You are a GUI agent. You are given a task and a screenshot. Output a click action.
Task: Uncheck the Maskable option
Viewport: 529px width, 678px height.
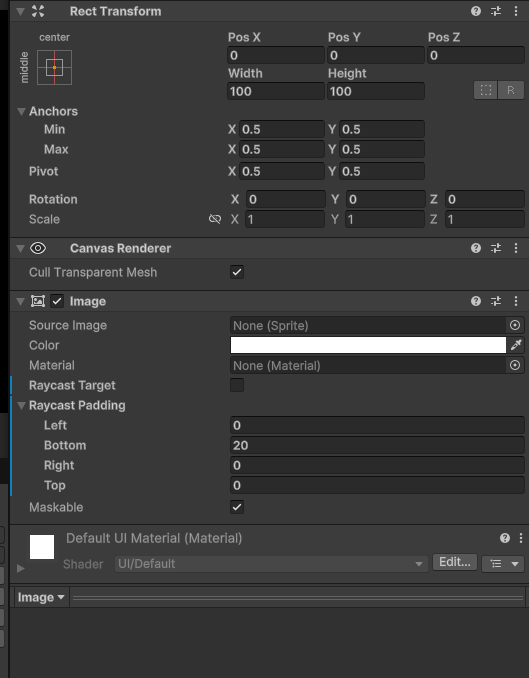pyautogui.click(x=237, y=507)
